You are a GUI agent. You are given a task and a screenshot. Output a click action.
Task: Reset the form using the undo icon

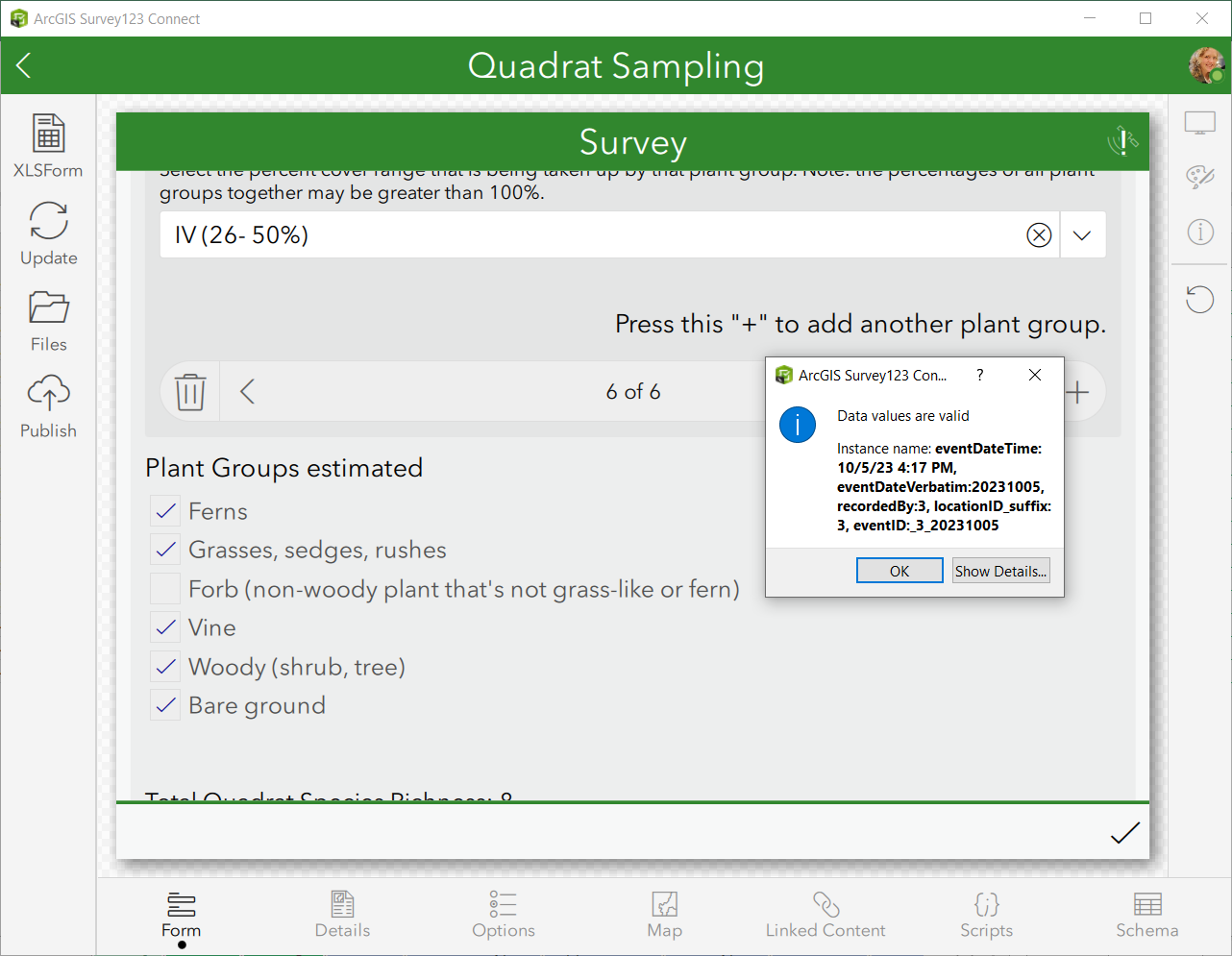(1199, 299)
